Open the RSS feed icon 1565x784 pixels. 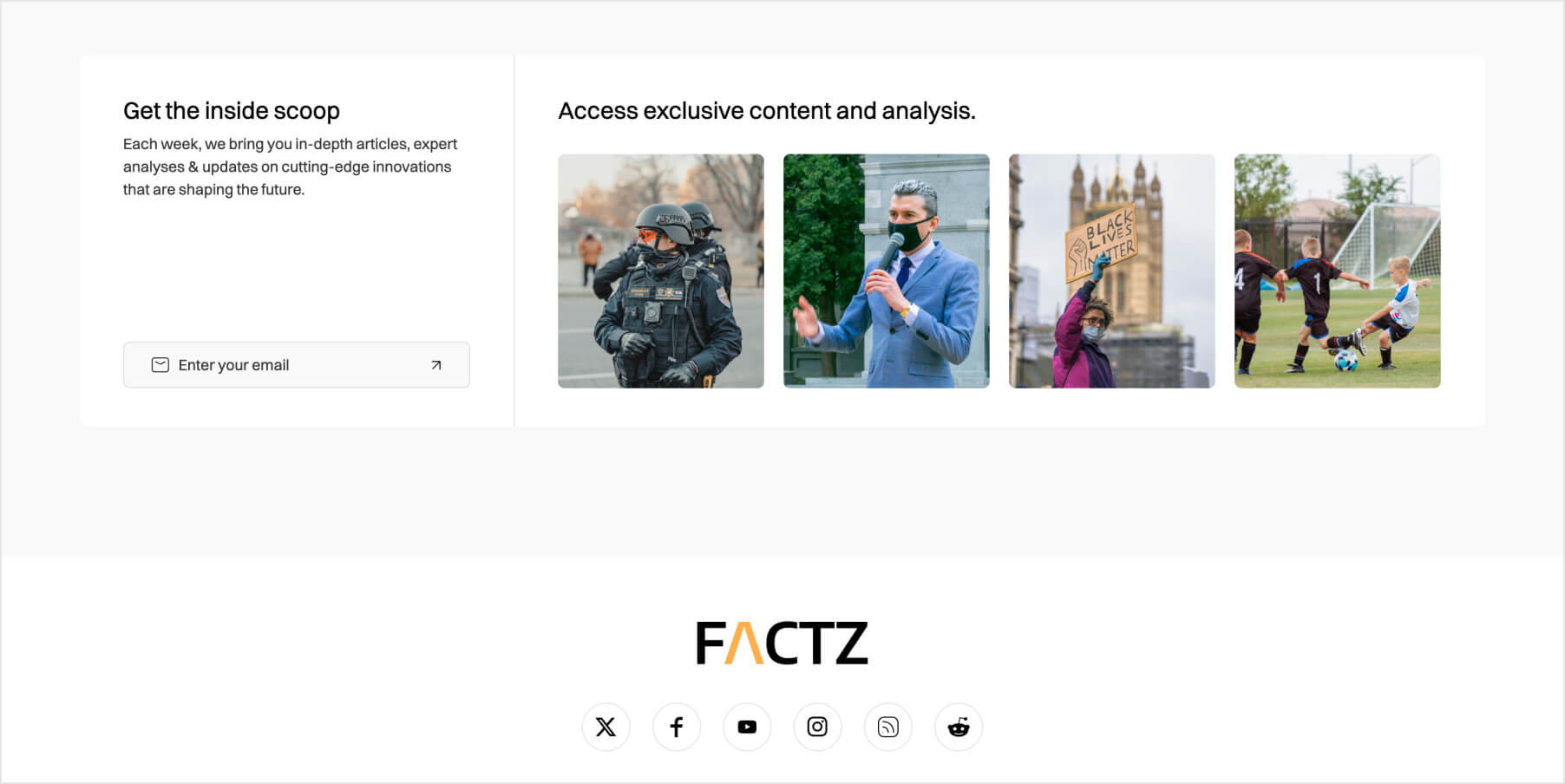tap(888, 727)
